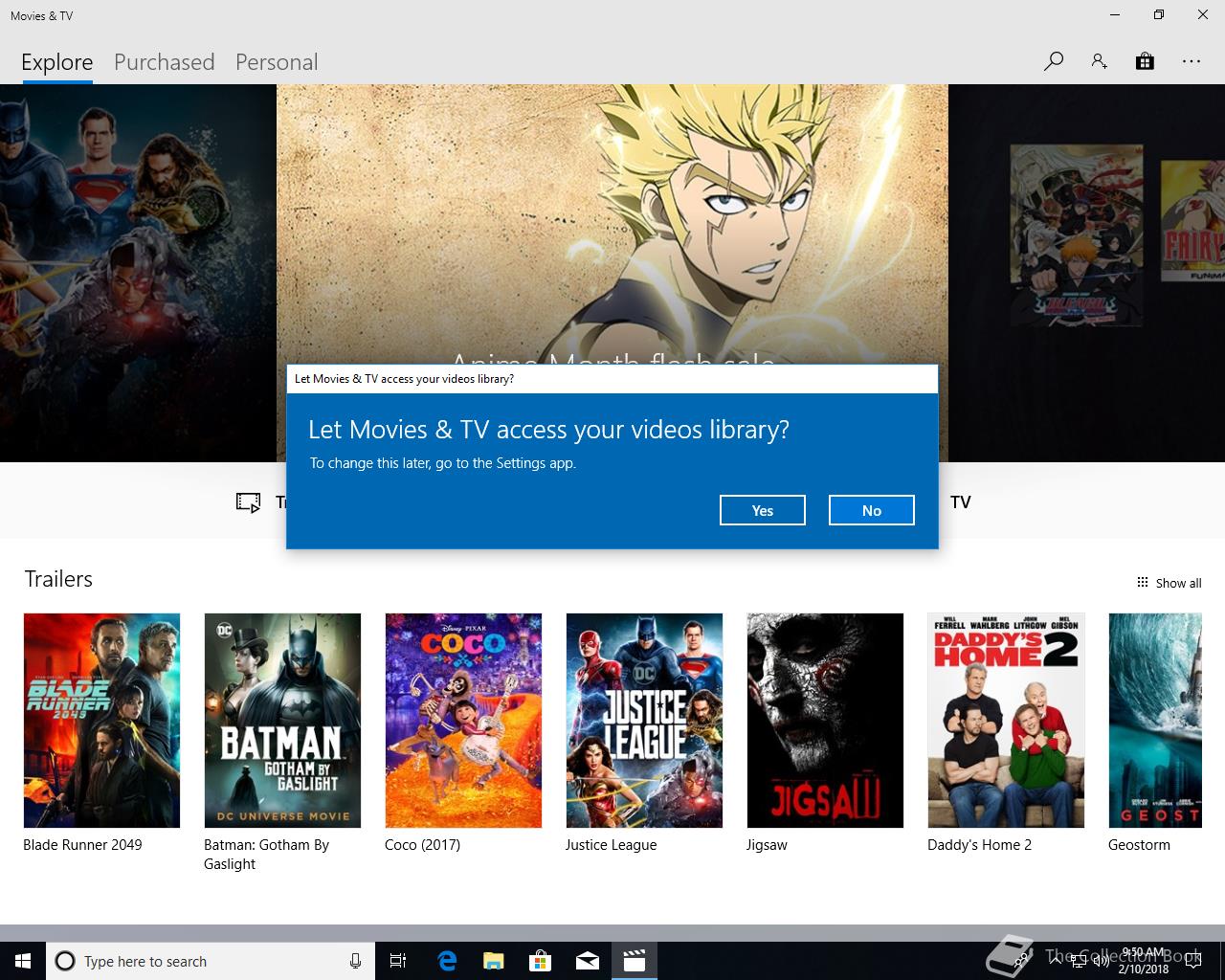Image resolution: width=1225 pixels, height=980 pixels.
Task: Click the taskbar clock and date
Action: [x=1144, y=961]
